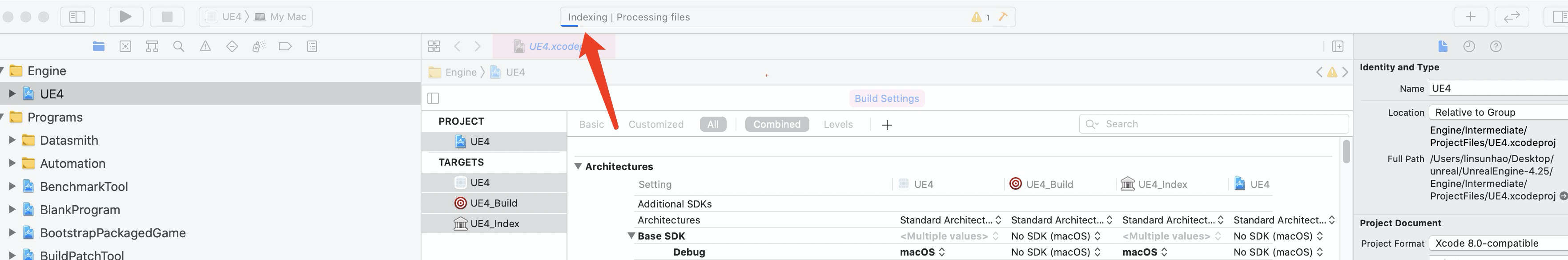Open the Find navigator magnifier icon
The height and width of the screenshot is (260, 1568).
(178, 46)
